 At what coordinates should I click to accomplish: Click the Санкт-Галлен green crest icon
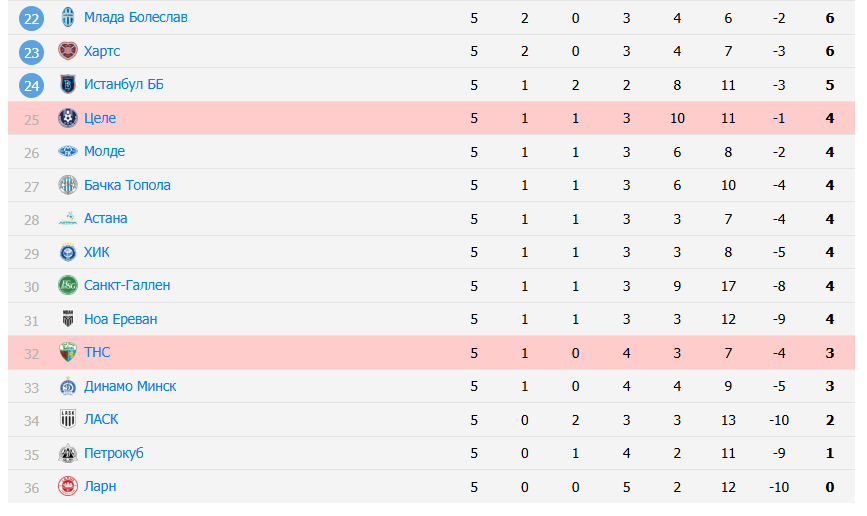click(x=68, y=285)
